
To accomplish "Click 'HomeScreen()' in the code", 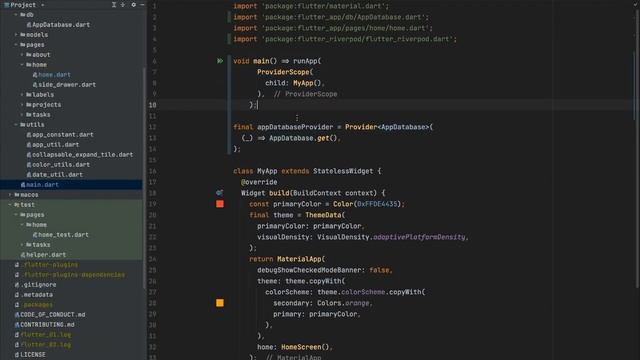I will [x=305, y=347].
